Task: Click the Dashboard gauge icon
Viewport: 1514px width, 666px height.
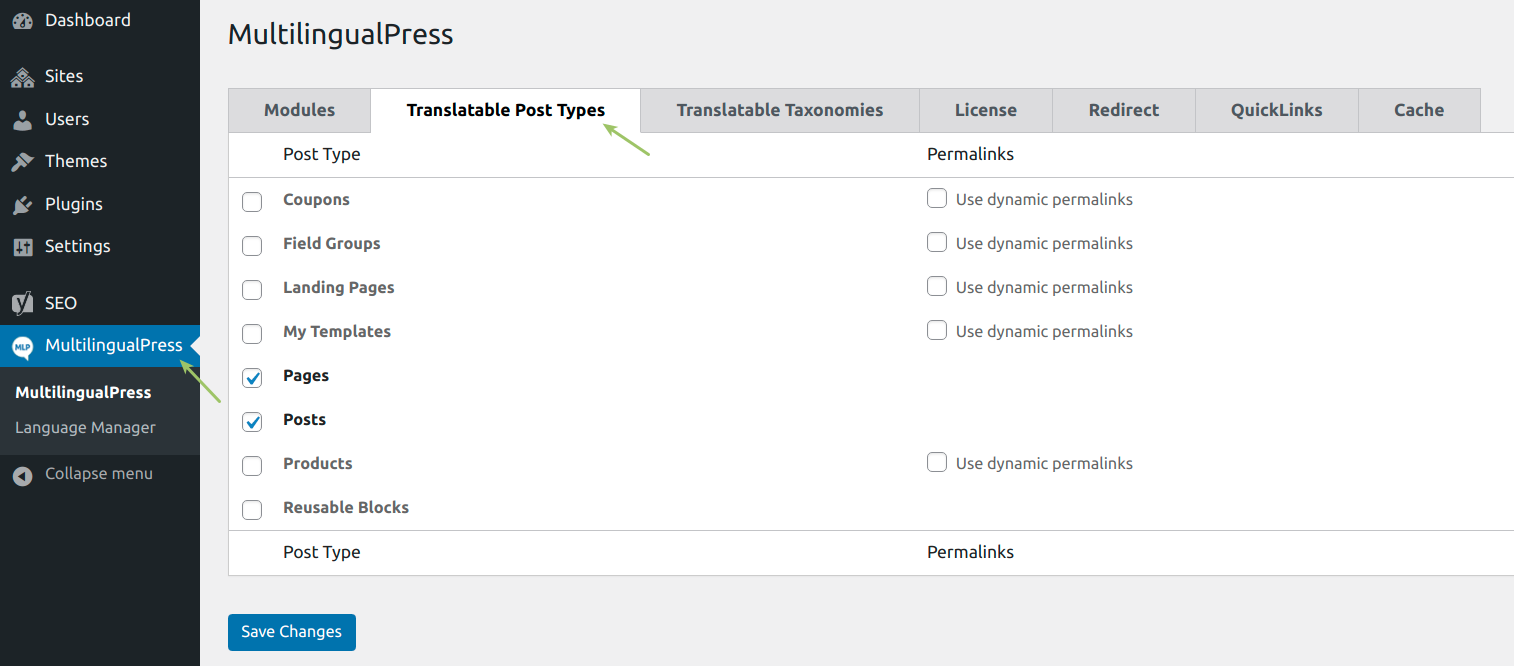Action: (22, 21)
